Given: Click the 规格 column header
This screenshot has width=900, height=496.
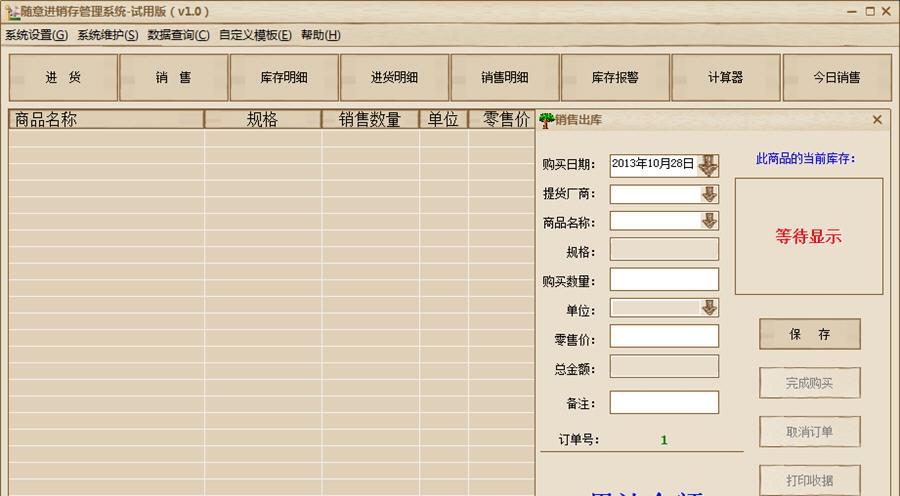Looking at the screenshot, I should pyautogui.click(x=263, y=119).
